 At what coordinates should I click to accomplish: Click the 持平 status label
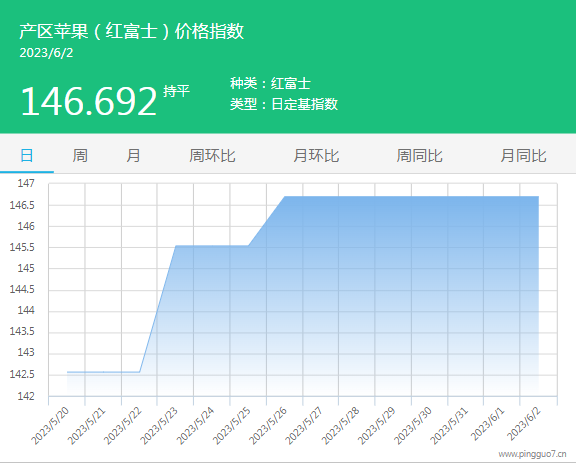(177, 91)
